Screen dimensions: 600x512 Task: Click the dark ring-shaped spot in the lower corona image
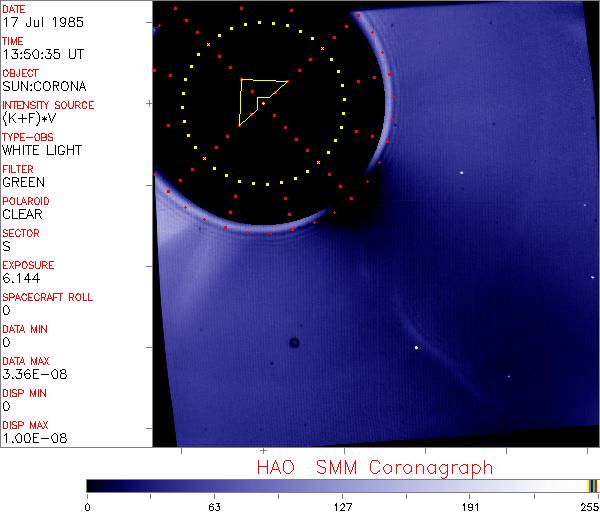pos(294,343)
